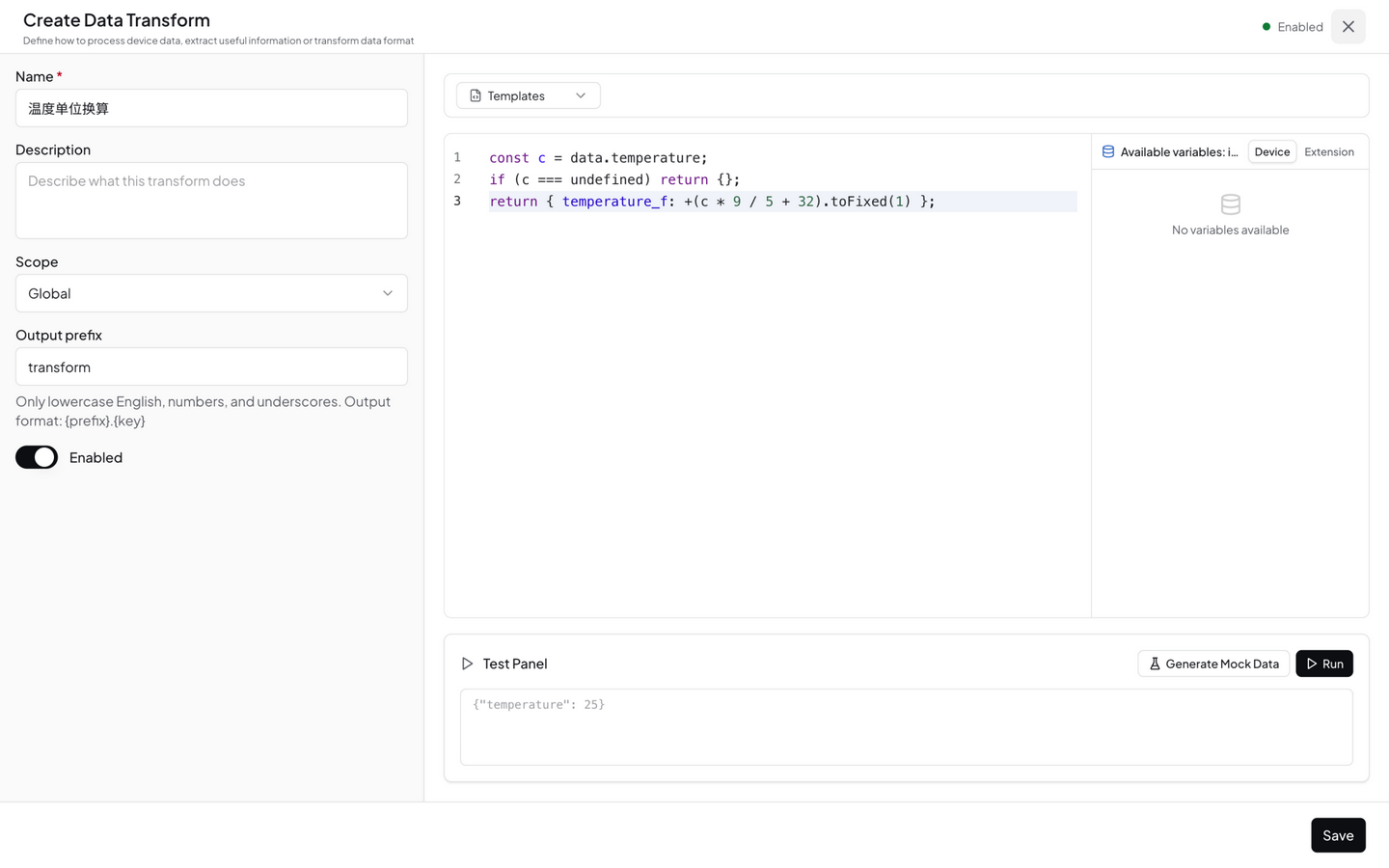1389x868 pixels.
Task: Switch to the Extension variables tab
Action: (1329, 151)
